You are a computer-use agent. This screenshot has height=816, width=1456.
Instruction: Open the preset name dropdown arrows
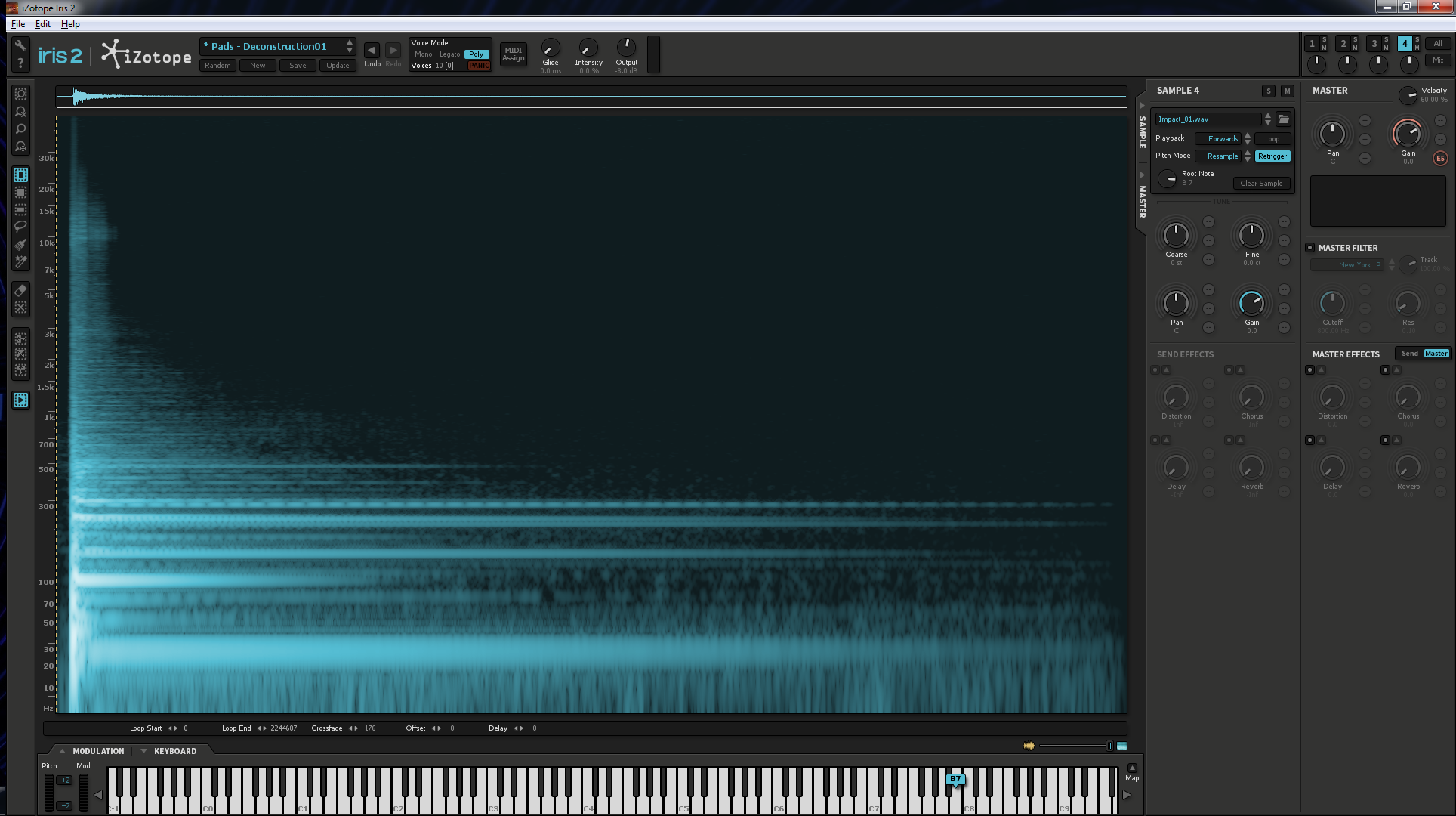pyautogui.click(x=349, y=46)
